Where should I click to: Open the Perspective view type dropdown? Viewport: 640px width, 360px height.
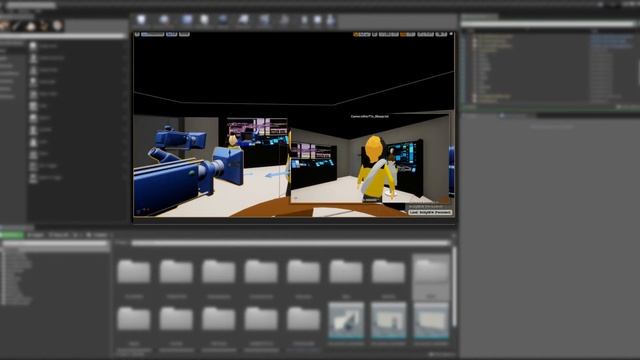tap(153, 34)
